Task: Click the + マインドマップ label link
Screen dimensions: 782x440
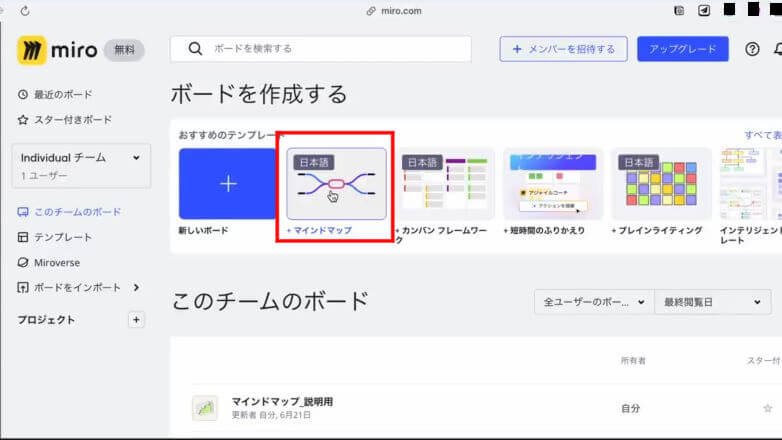Action: (x=319, y=230)
